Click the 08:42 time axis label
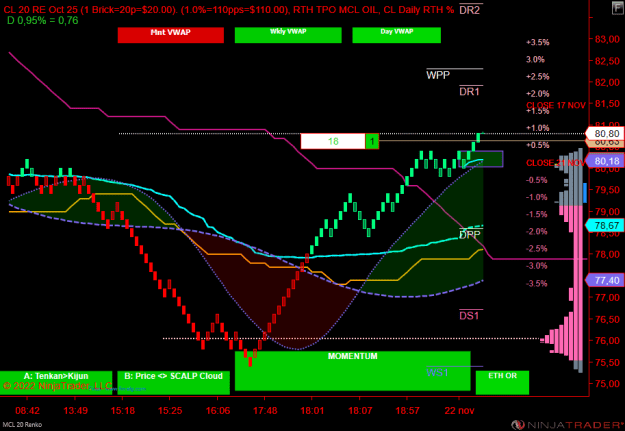Screen dimensions: 625x431 tap(28, 410)
